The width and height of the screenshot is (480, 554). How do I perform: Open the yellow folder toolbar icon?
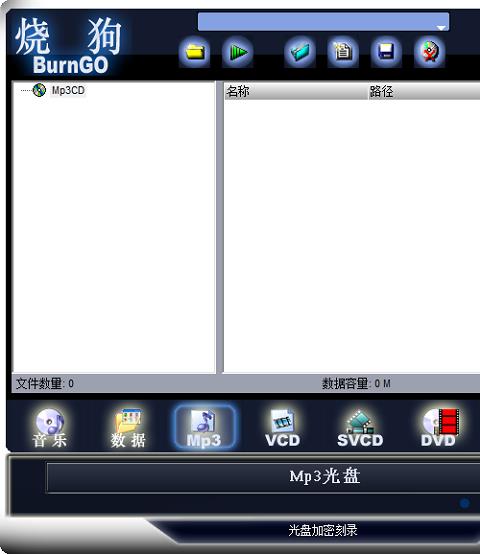point(195,52)
